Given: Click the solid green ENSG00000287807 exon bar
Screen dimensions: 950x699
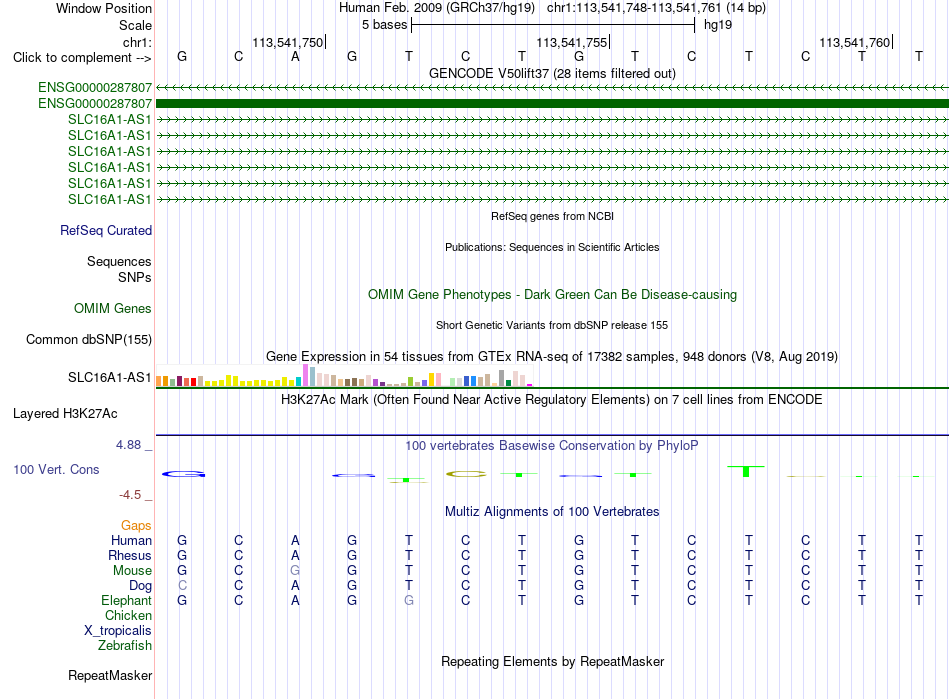Looking at the screenshot, I should click(552, 104).
